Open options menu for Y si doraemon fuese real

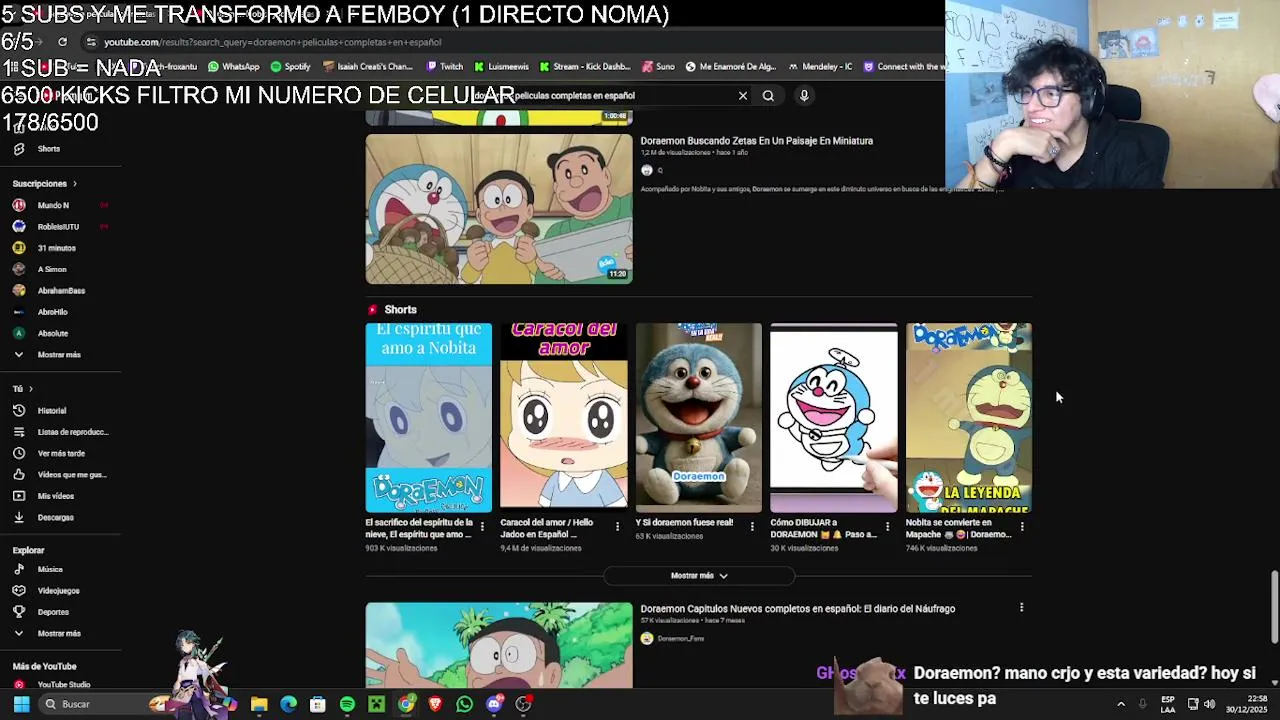coord(752,526)
